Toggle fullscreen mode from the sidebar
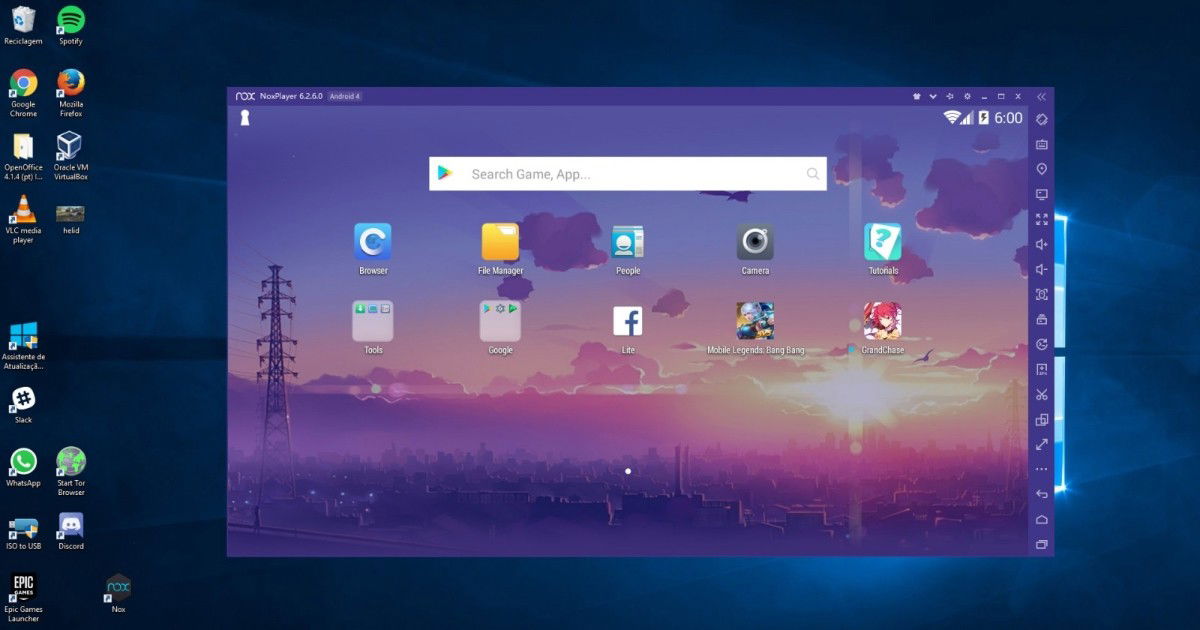 [x=1041, y=219]
